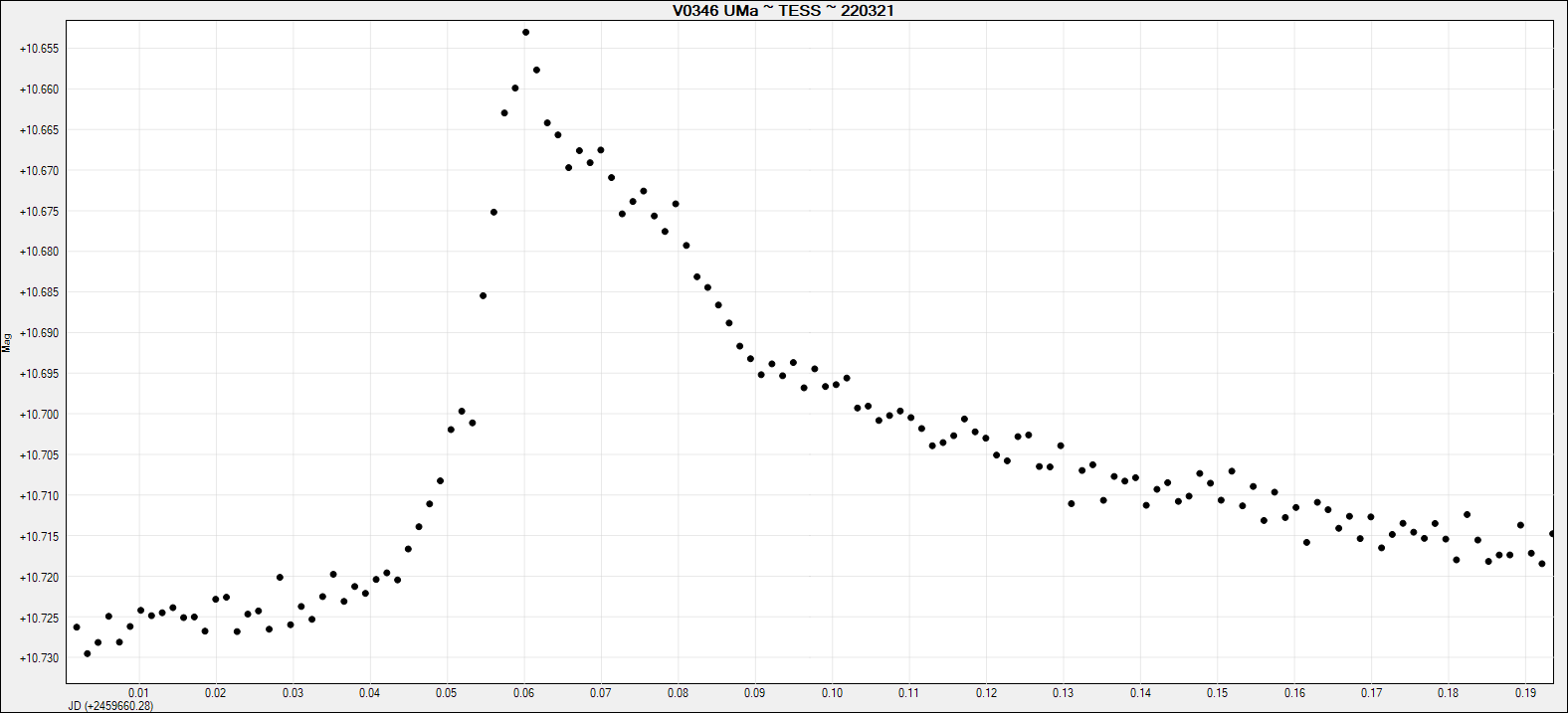Select the 0.15 x-axis tick label
This screenshot has width=1568, height=713.
(1217, 693)
